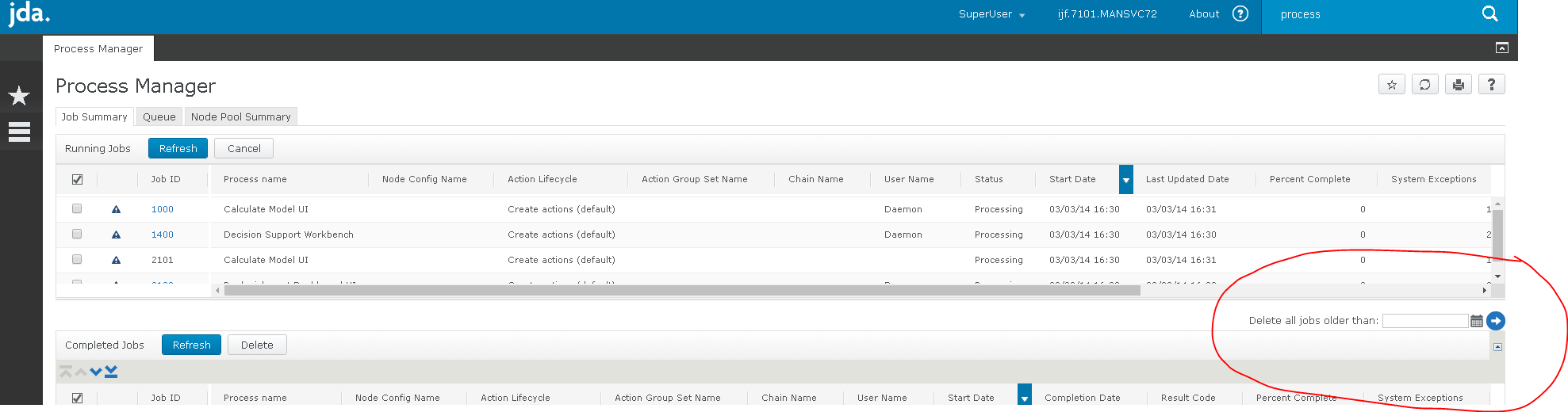This screenshot has height=412, width=1568.
Task: Open Running Jobs Start Date column menu
Action: [1125, 180]
